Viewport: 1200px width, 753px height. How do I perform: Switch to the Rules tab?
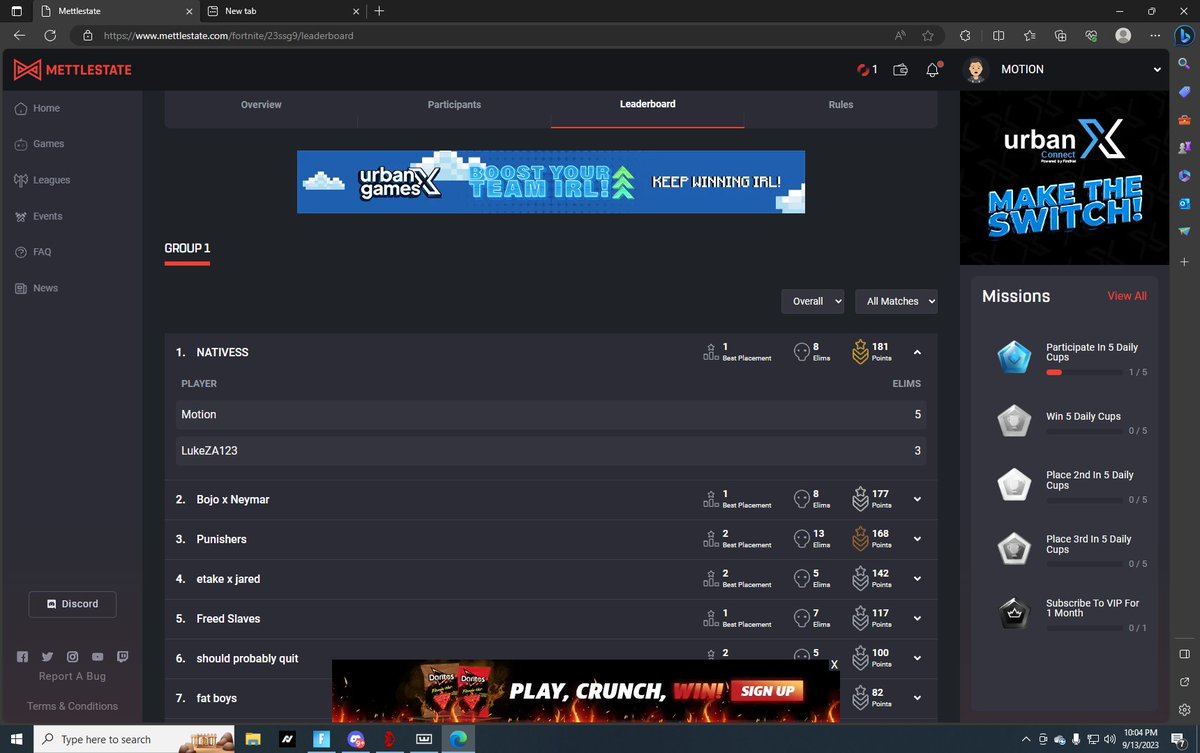pos(841,105)
